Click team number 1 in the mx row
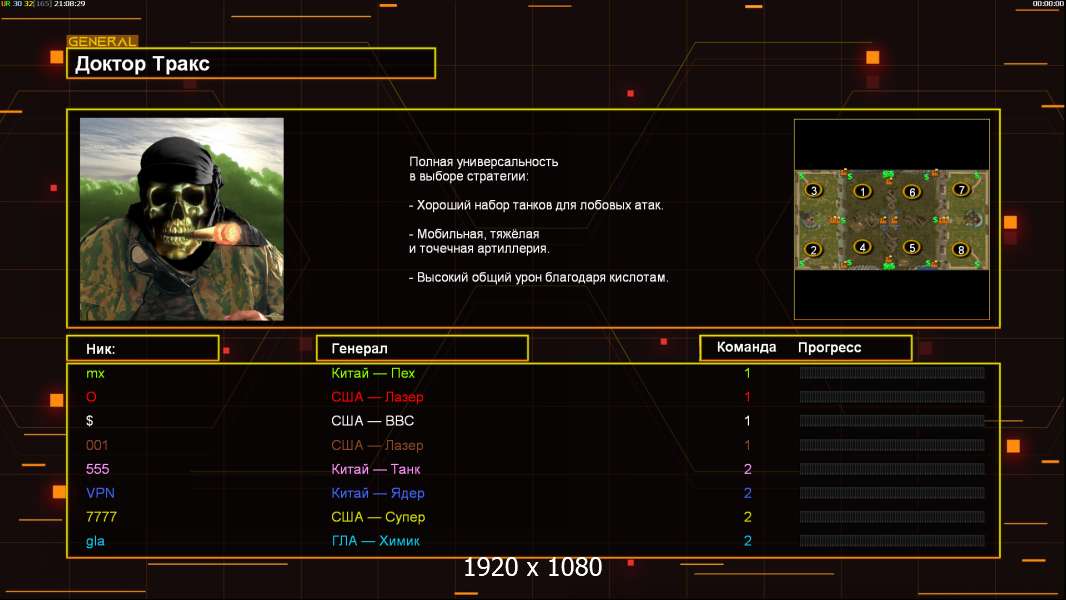 pyautogui.click(x=747, y=373)
